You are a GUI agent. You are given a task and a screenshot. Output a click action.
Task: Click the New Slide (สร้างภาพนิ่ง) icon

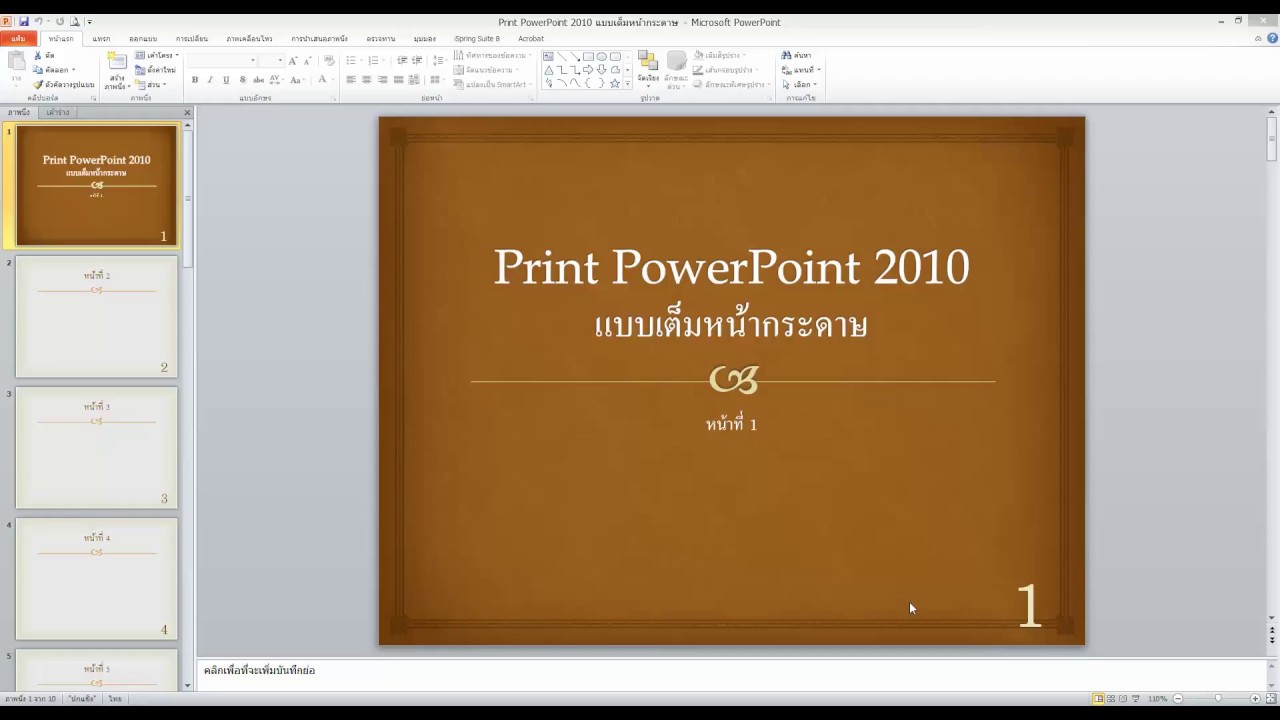117,62
